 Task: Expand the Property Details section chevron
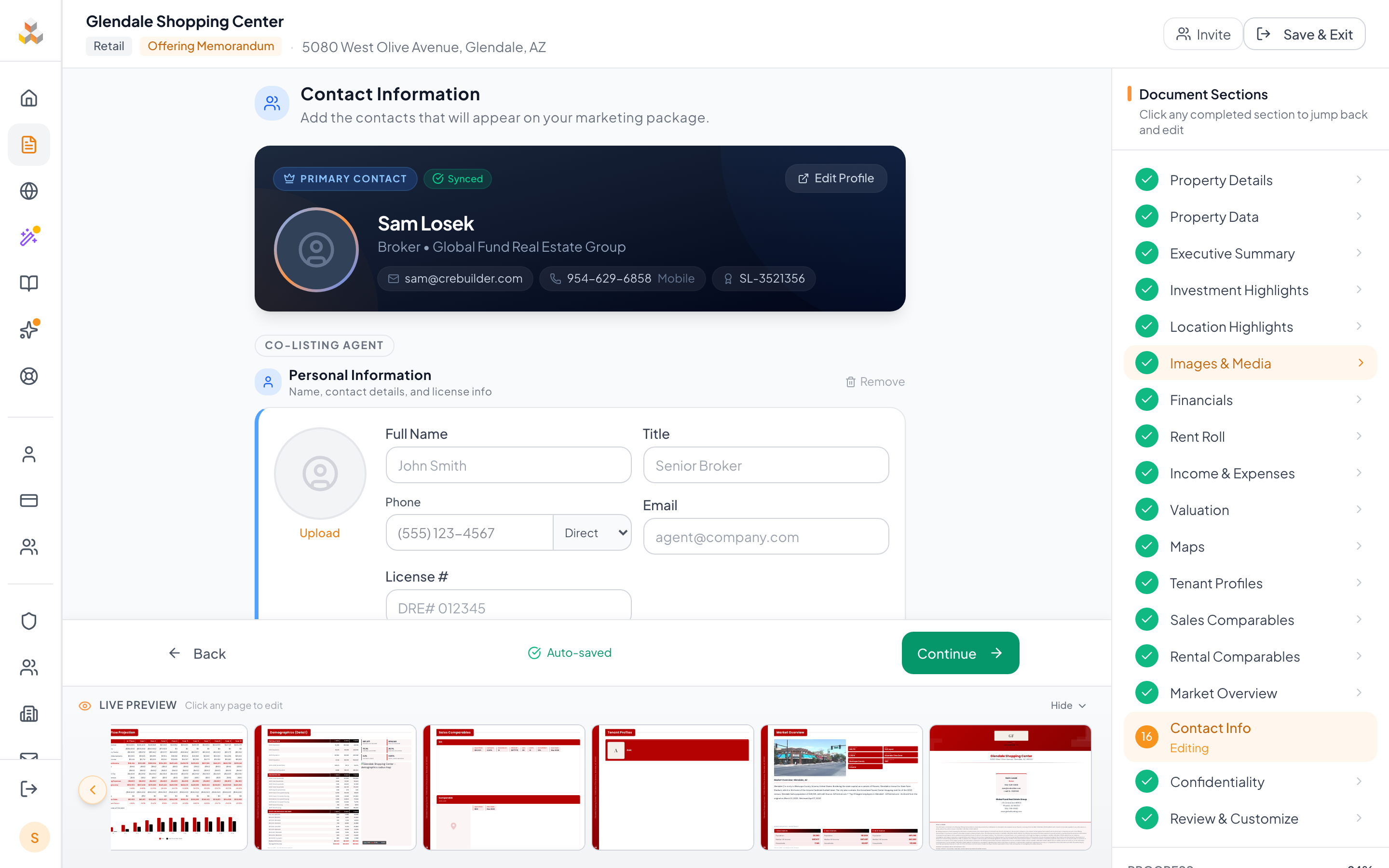[1359, 180]
